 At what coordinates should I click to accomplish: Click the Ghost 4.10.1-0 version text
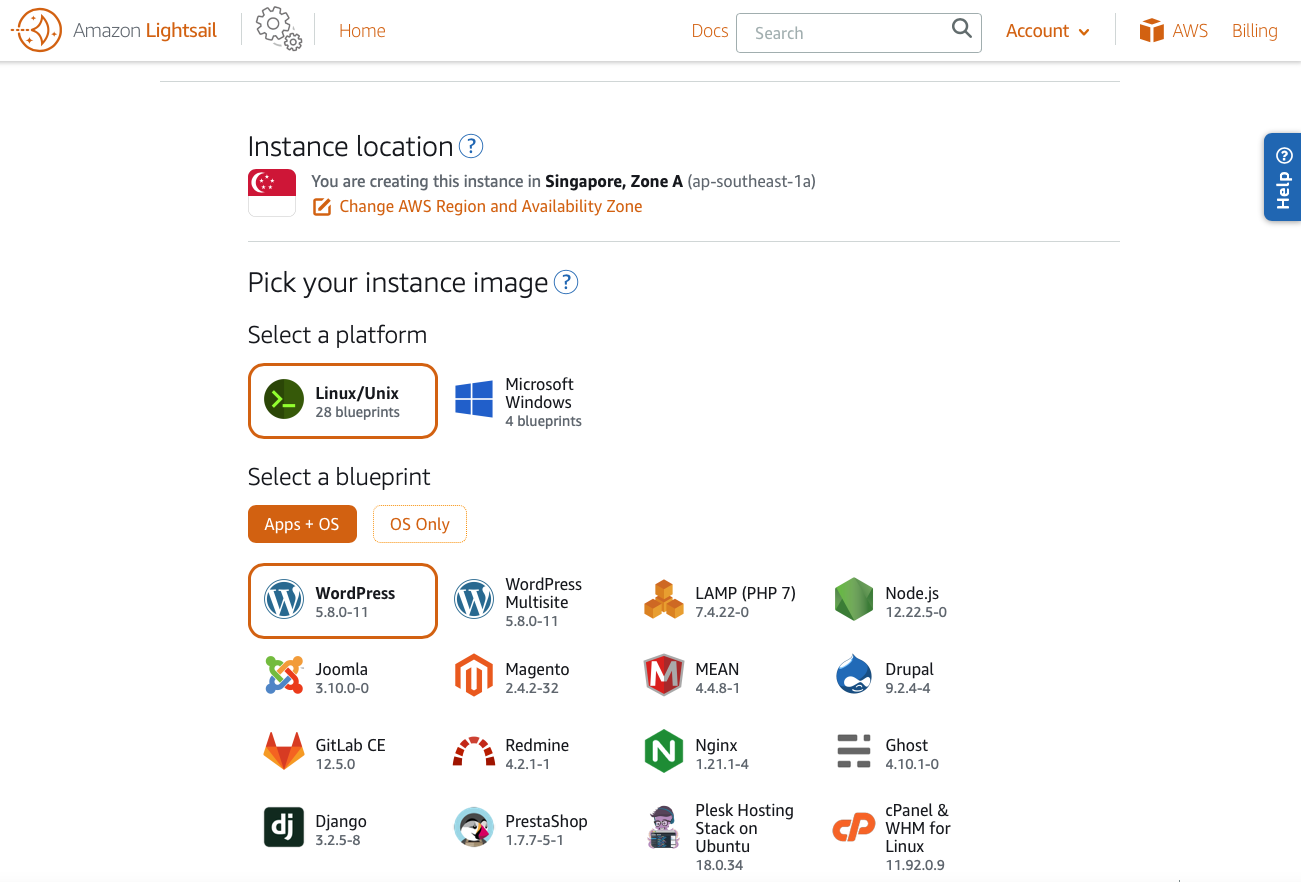(912, 764)
